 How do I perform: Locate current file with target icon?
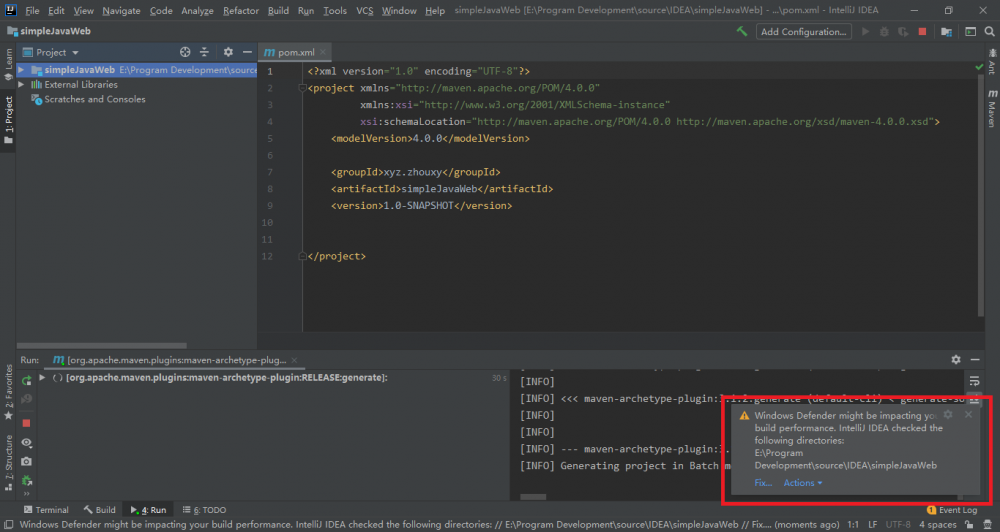(x=185, y=52)
